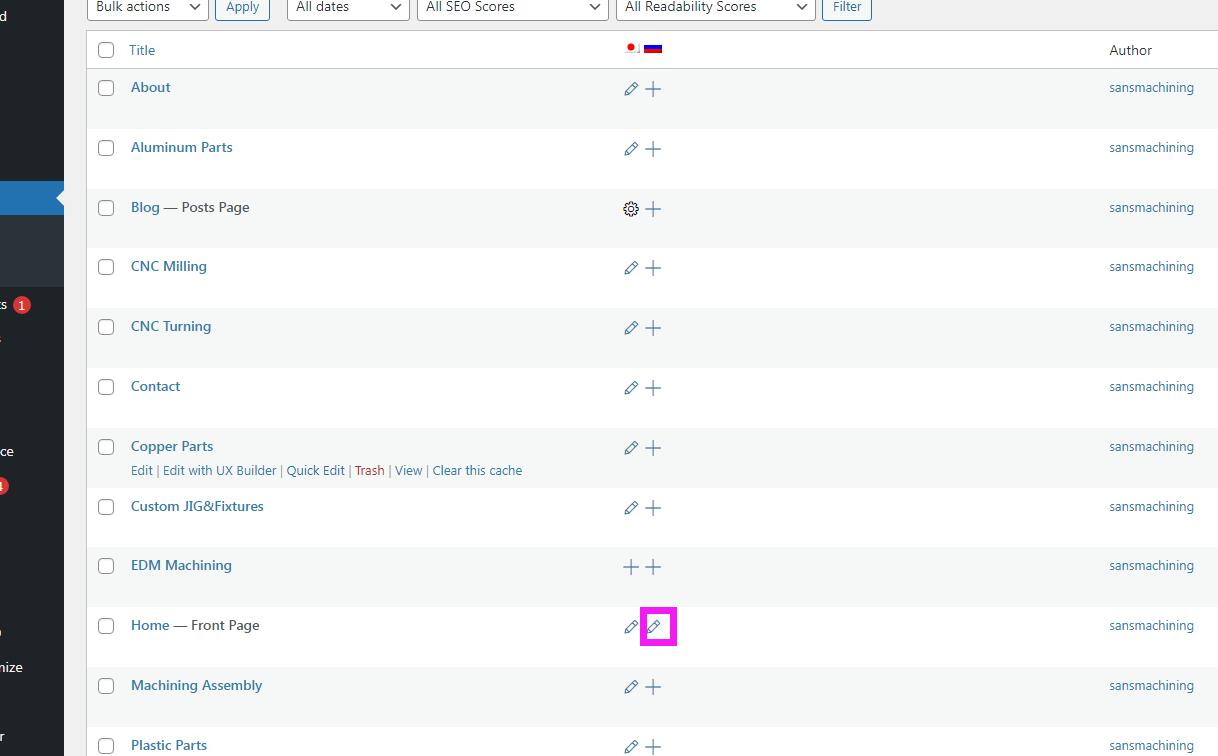Open Edit with UX Builder for Copper Parts
Viewport: 1218px width, 756px height.
(220, 470)
